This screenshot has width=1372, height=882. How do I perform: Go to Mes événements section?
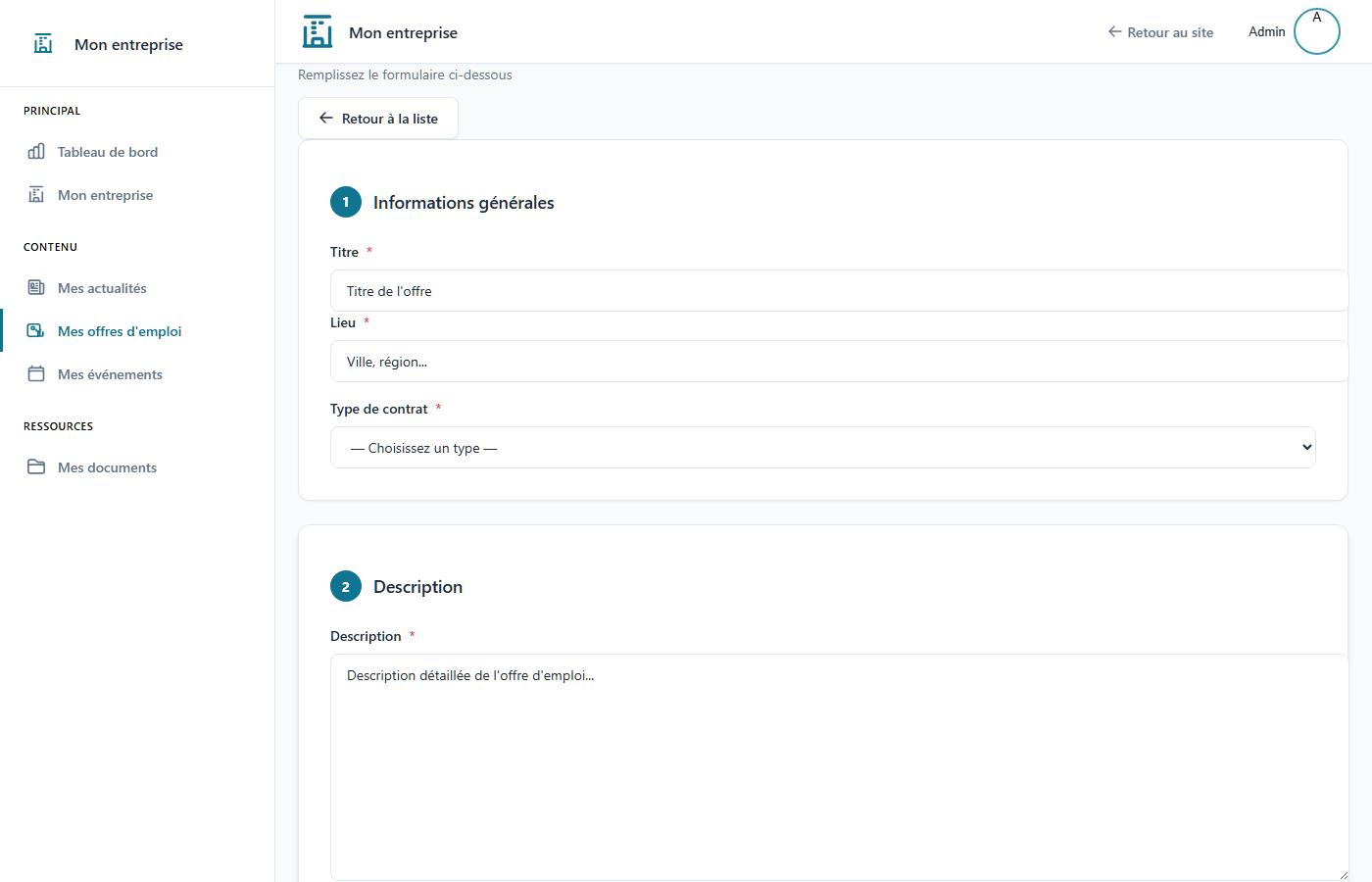110,374
